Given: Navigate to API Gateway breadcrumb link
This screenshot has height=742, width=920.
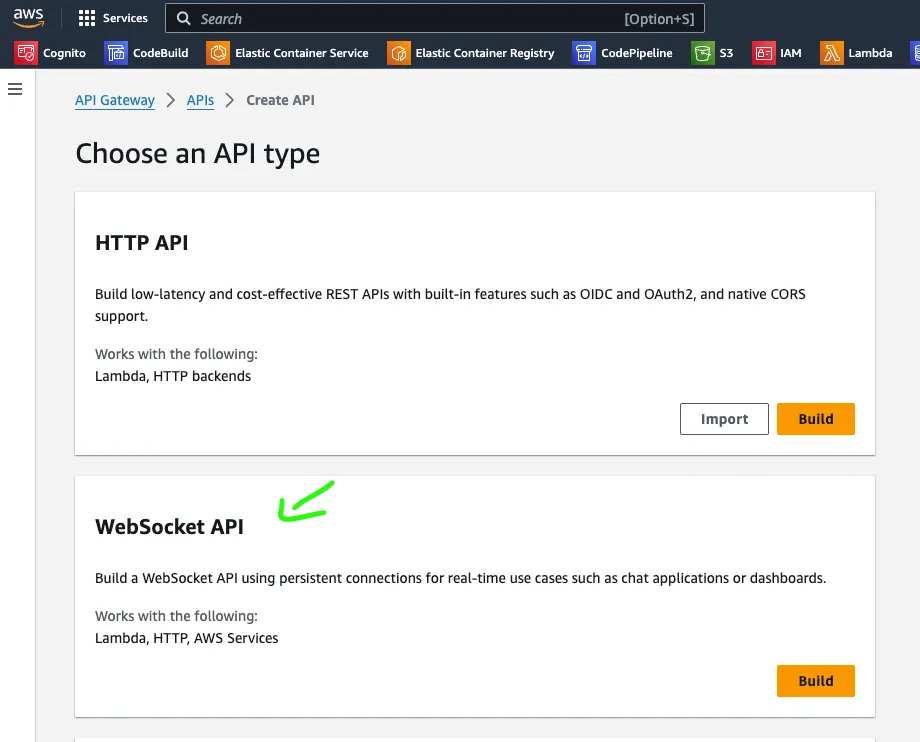Looking at the screenshot, I should [x=114, y=100].
